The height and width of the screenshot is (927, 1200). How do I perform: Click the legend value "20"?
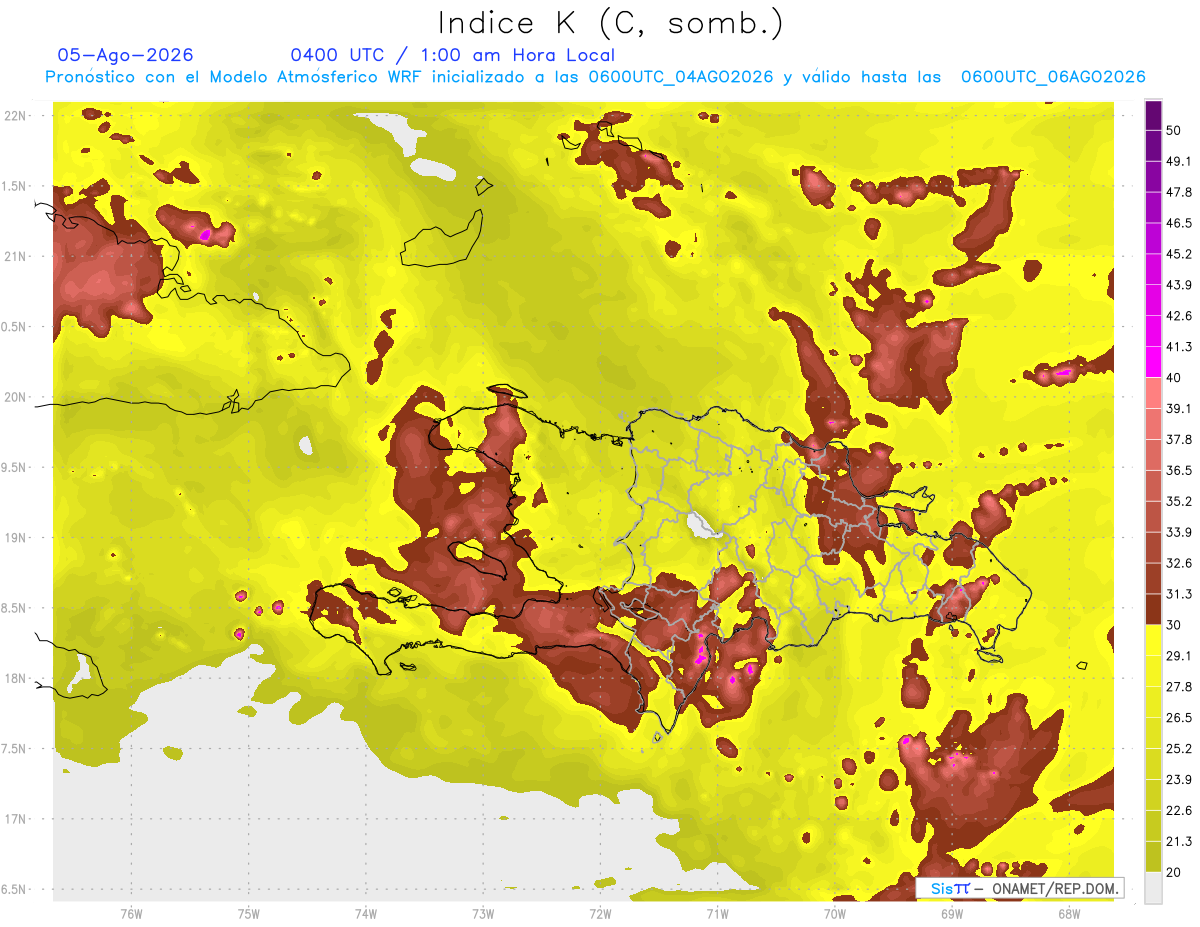click(1173, 872)
